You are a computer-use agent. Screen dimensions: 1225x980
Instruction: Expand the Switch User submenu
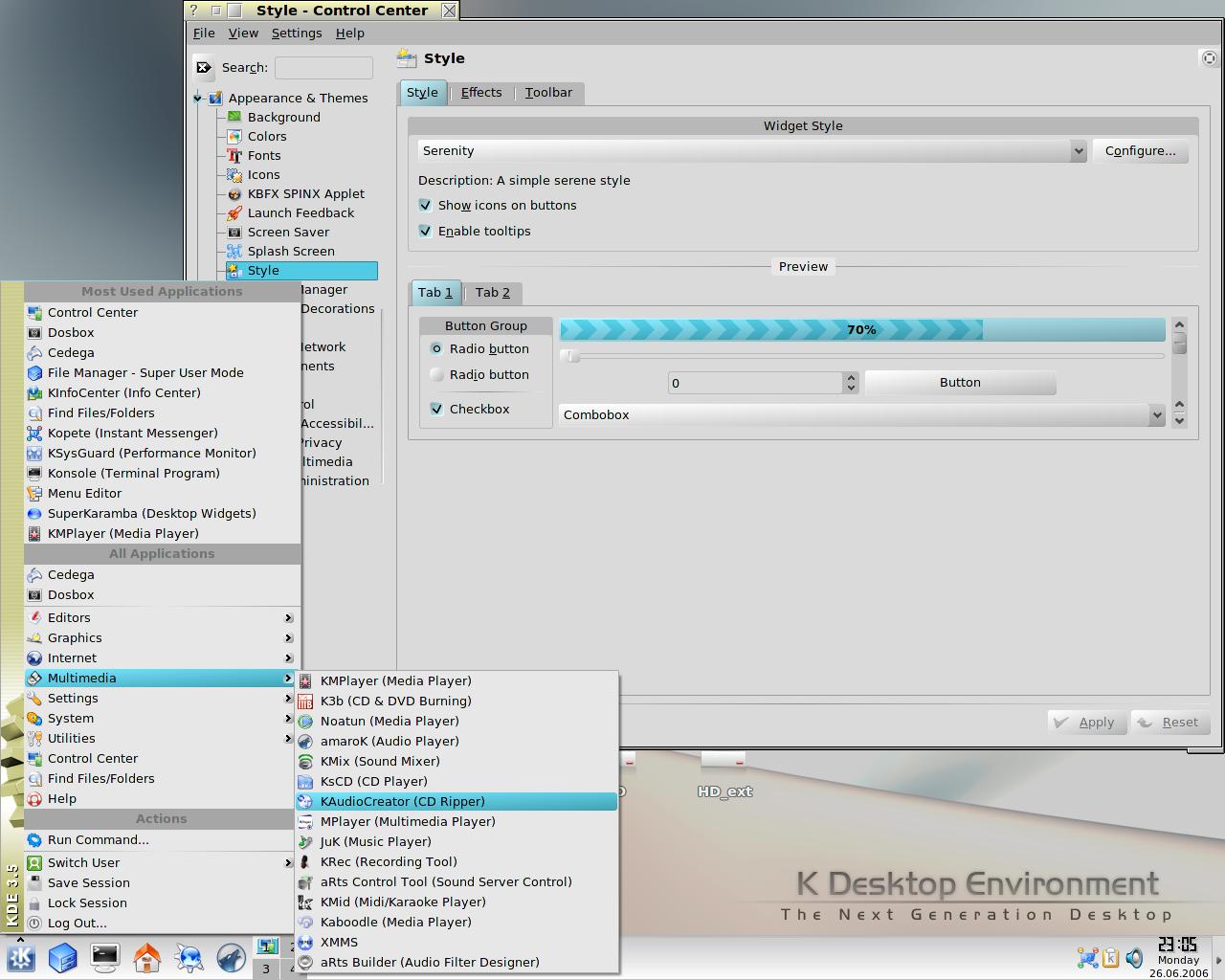(163, 863)
